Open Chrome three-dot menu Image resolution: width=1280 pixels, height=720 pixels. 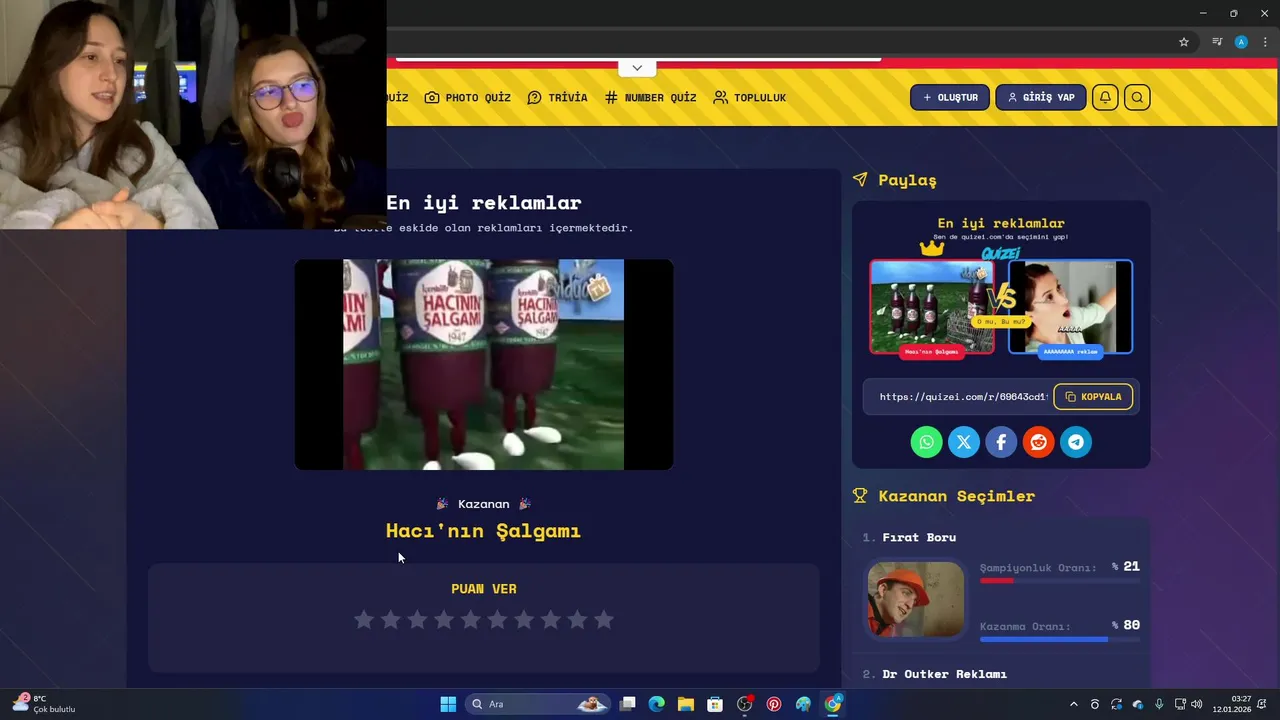coord(1265,42)
